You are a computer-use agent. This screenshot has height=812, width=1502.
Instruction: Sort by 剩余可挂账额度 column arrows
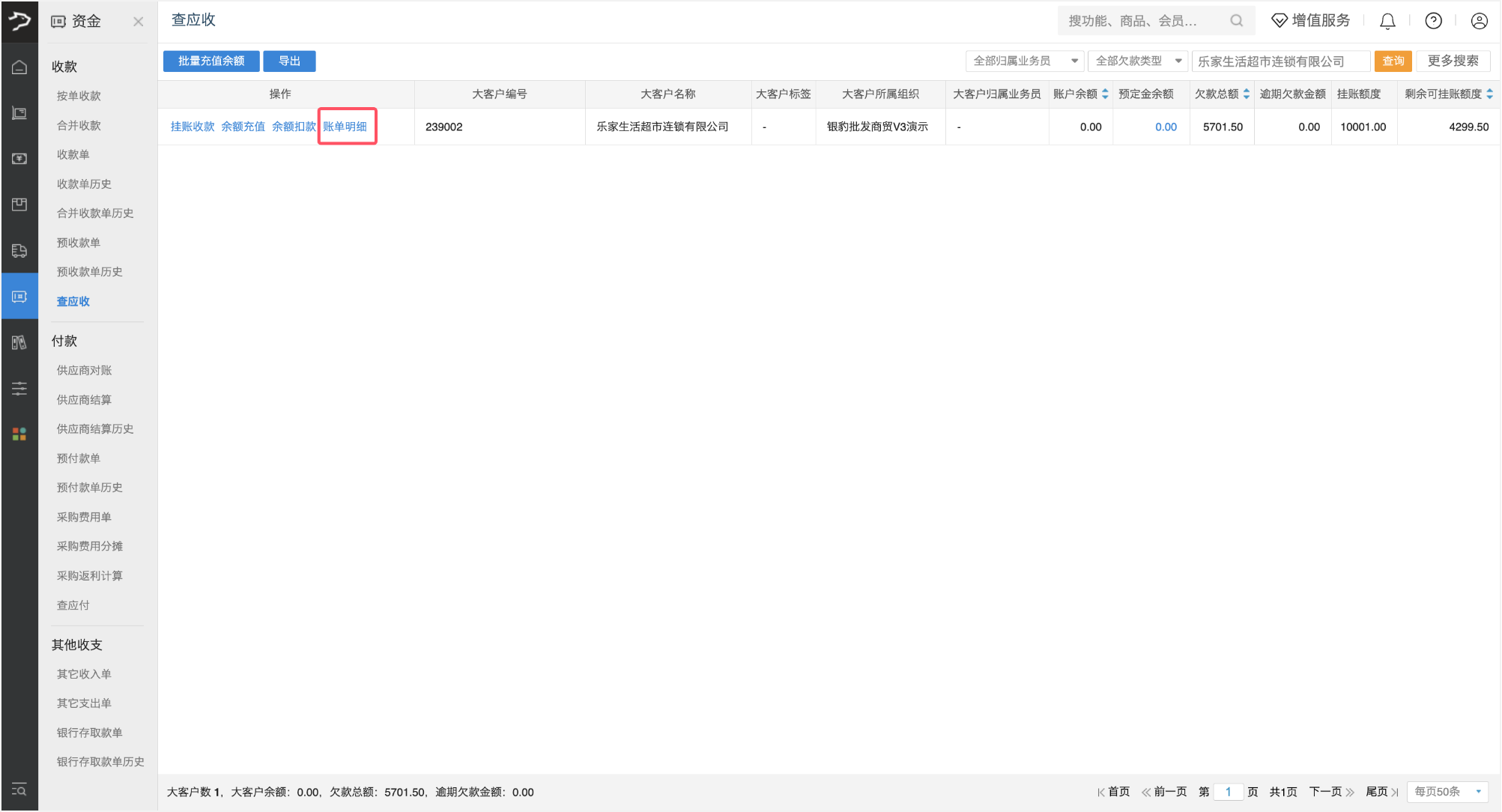1489,94
